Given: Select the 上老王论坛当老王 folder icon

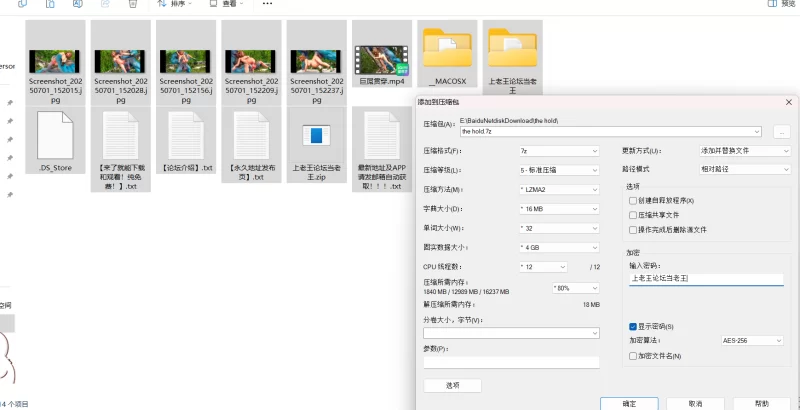Looking at the screenshot, I should tap(512, 48).
